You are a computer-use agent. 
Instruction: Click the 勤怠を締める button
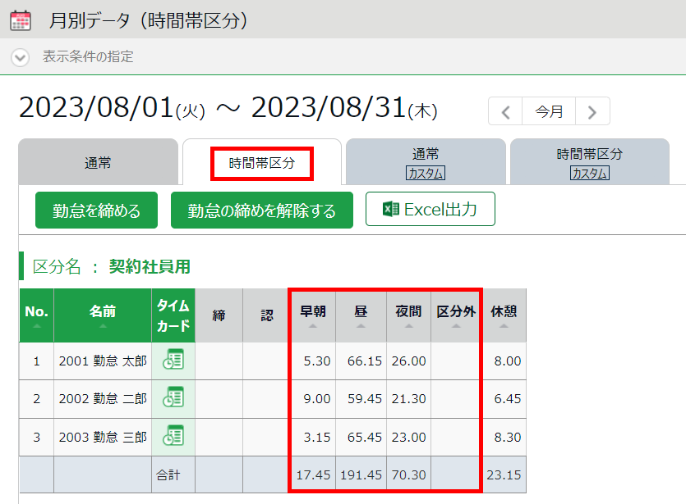tap(96, 210)
